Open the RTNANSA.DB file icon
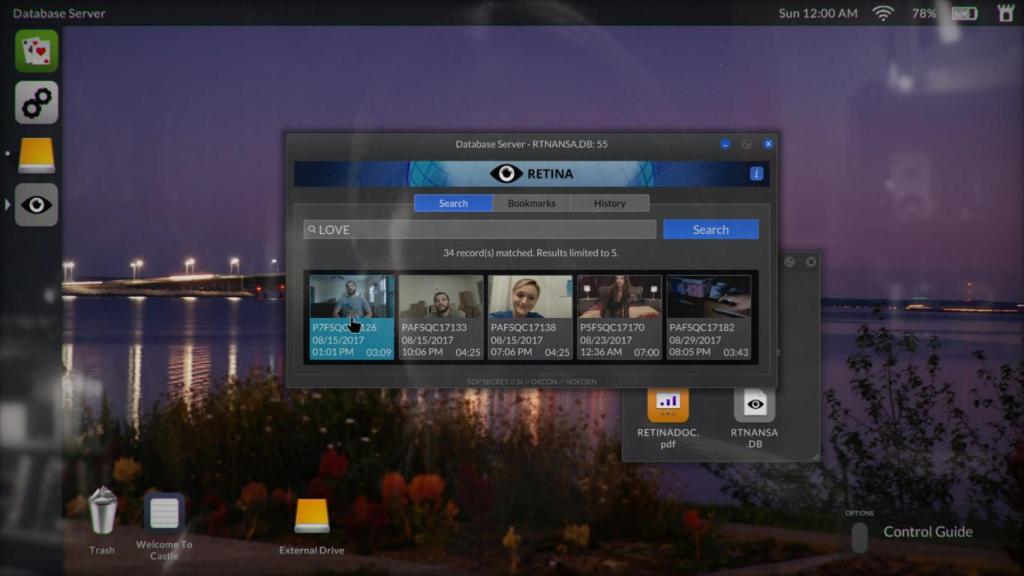 point(754,403)
